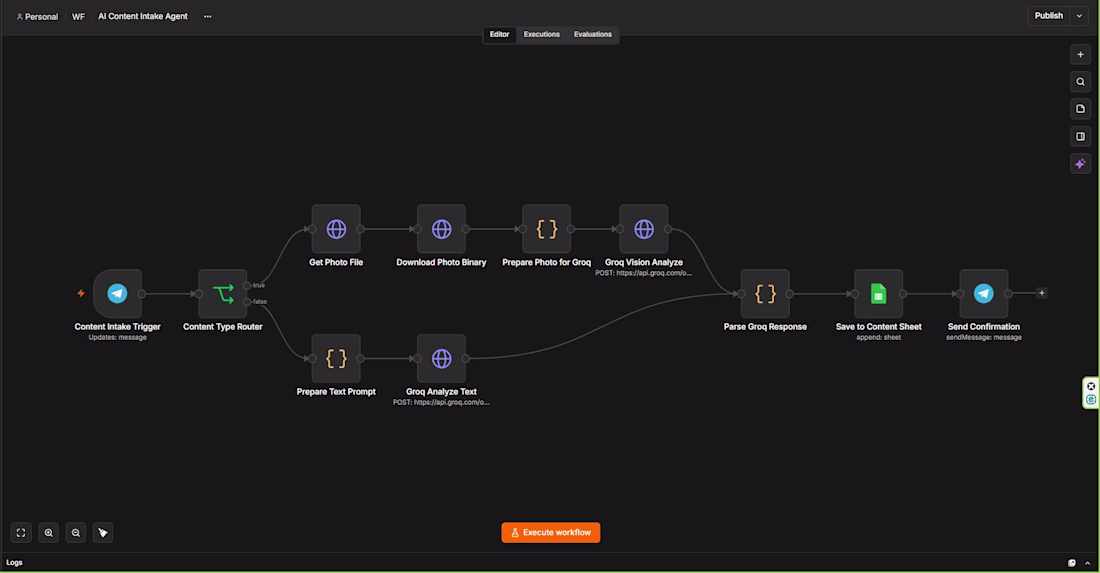Select the Content Intake Trigger Telegram node
The width and height of the screenshot is (1100, 573).
(117, 293)
